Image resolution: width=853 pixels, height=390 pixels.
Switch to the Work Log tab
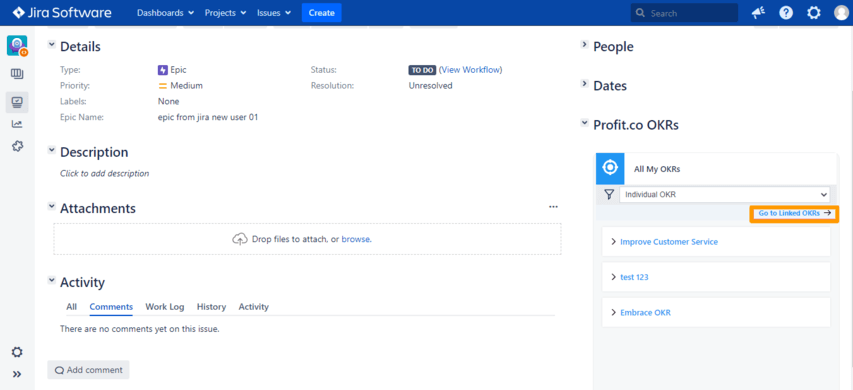[165, 307]
